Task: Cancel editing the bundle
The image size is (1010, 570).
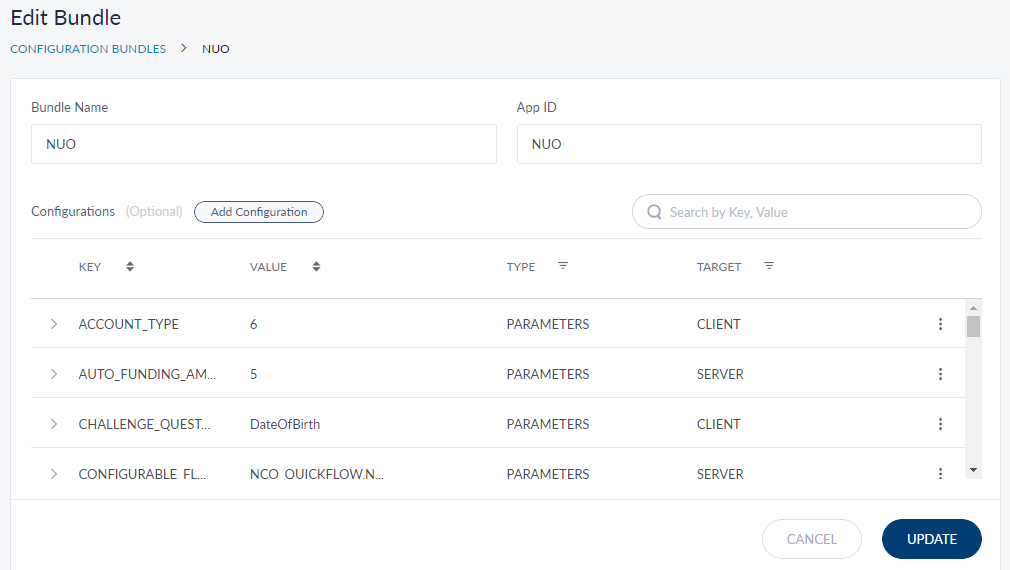Action: [811, 539]
